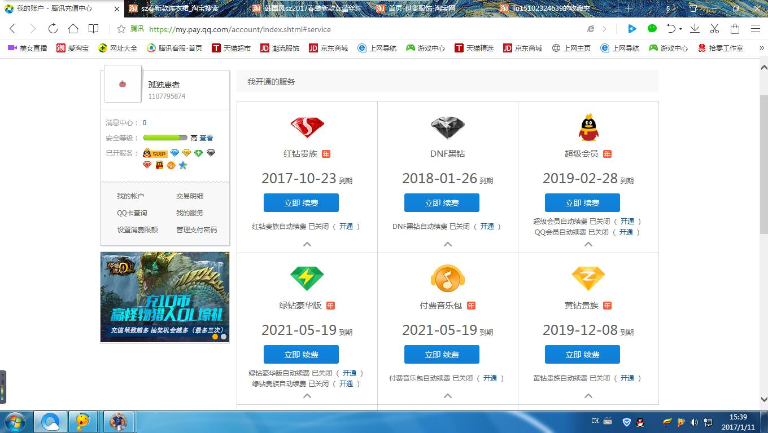Click the vertical scrollbar down arrow
The image size is (768, 433).
764,400
